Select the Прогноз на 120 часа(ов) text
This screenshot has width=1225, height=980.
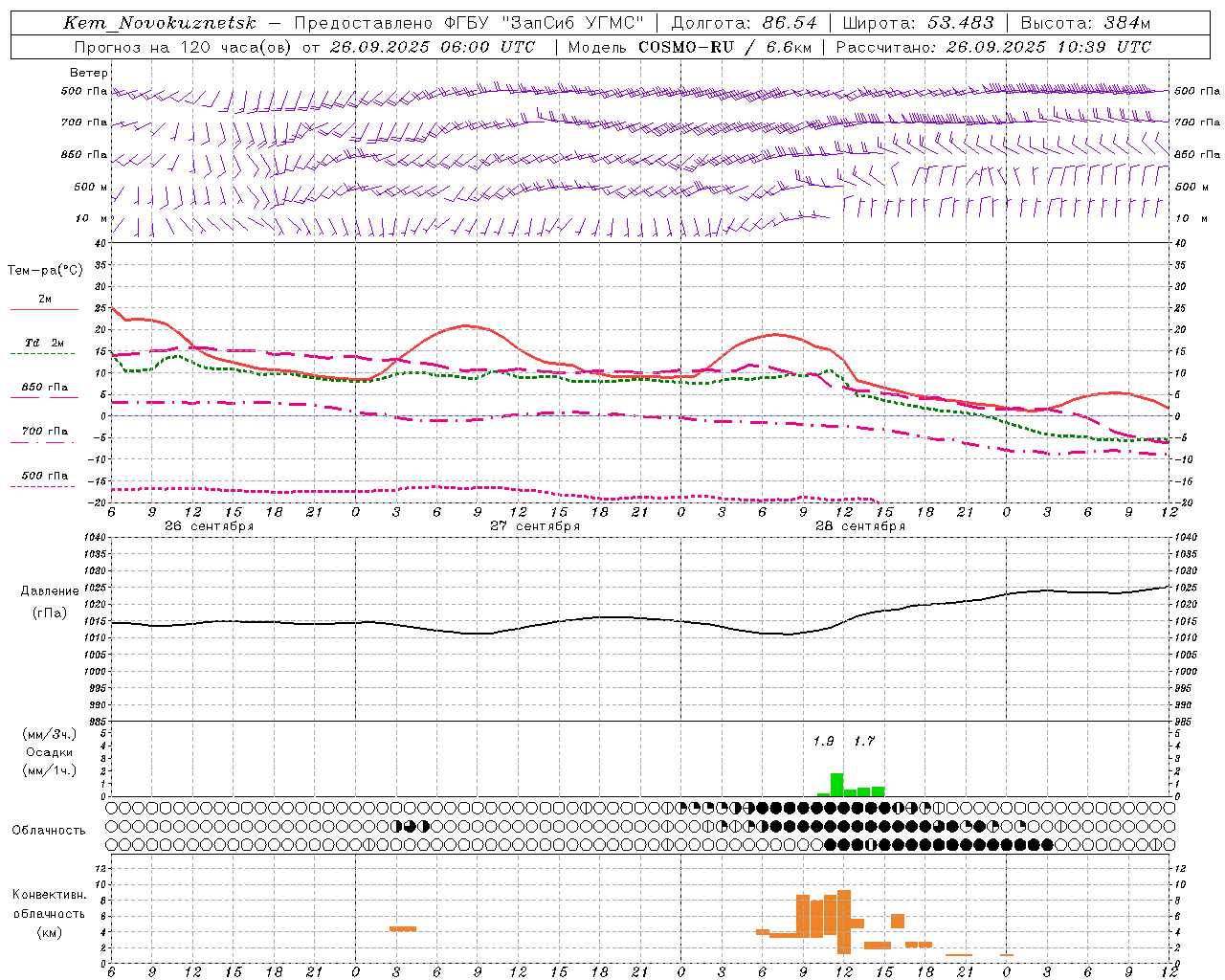tap(184, 47)
